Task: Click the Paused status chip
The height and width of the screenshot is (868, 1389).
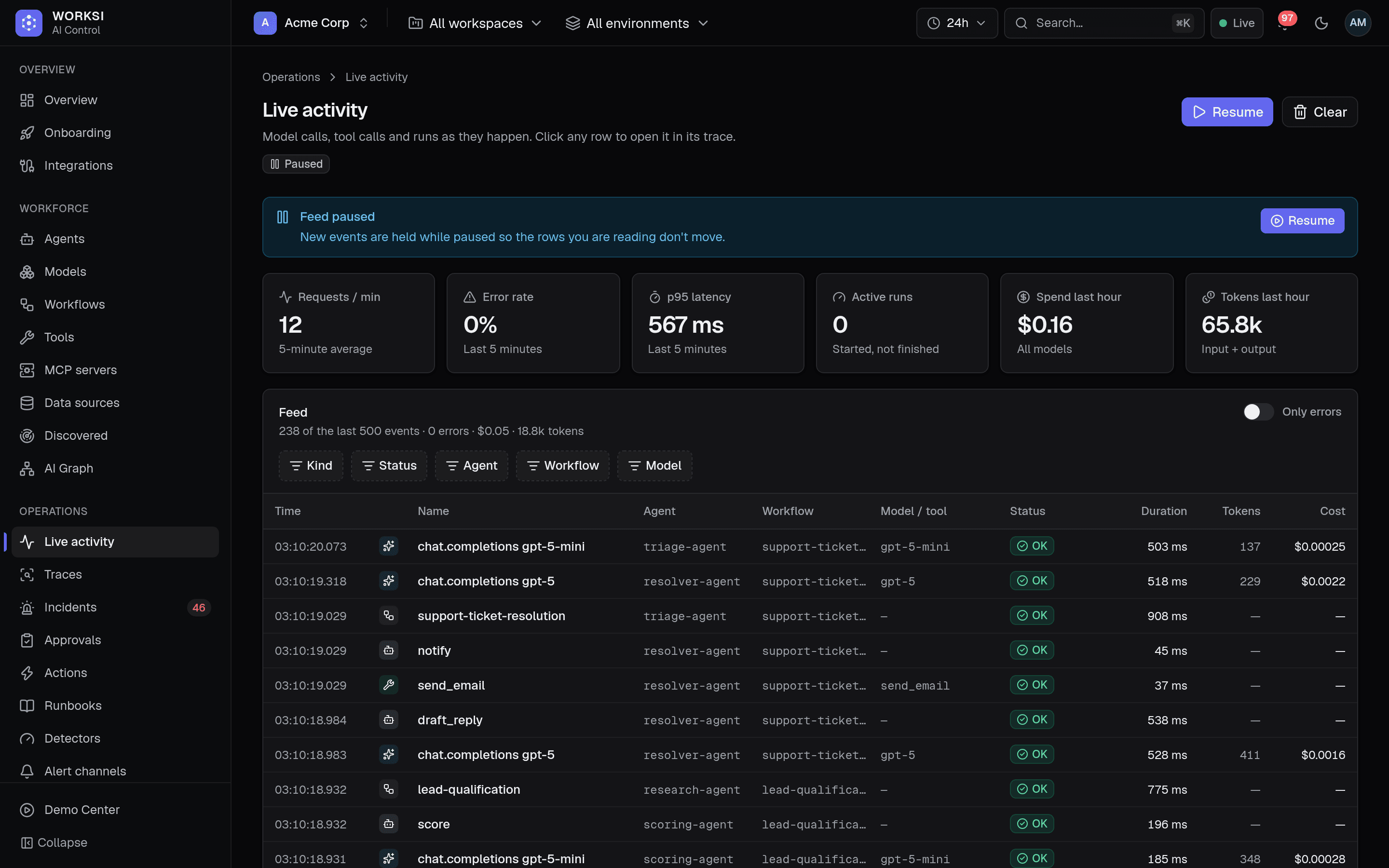Action: (x=296, y=164)
